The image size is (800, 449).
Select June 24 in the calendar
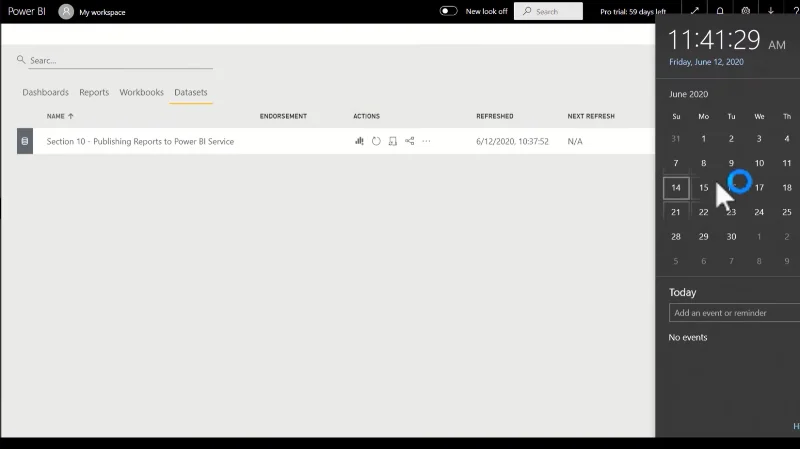pyautogui.click(x=759, y=212)
